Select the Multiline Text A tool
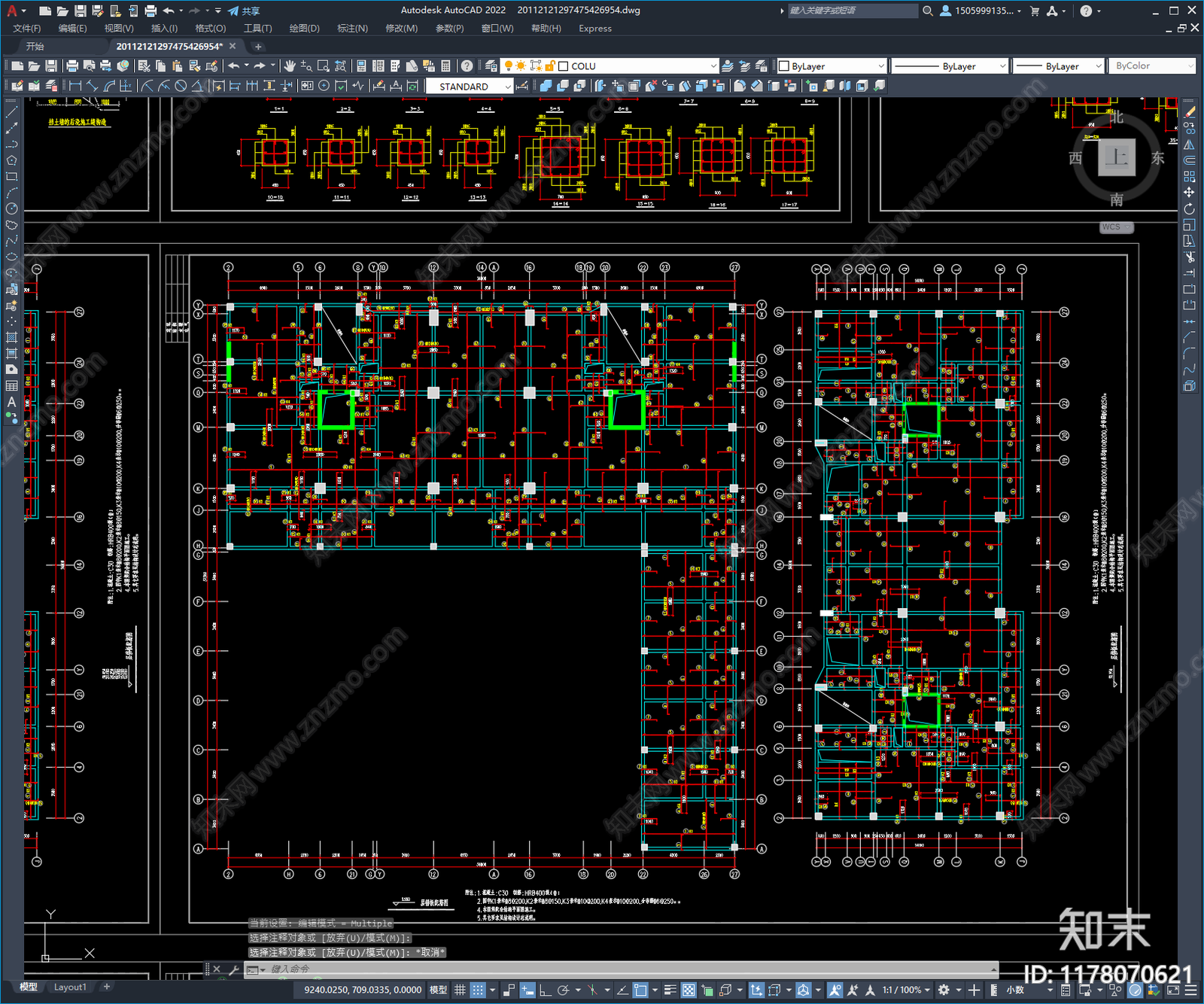This screenshot has width=1204, height=1004. coord(11,402)
